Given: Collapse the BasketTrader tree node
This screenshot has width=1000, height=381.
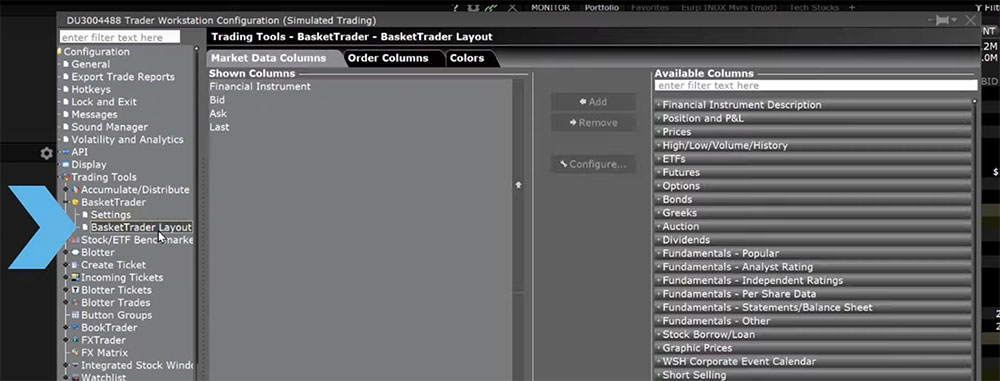Looking at the screenshot, I should [x=66, y=202].
